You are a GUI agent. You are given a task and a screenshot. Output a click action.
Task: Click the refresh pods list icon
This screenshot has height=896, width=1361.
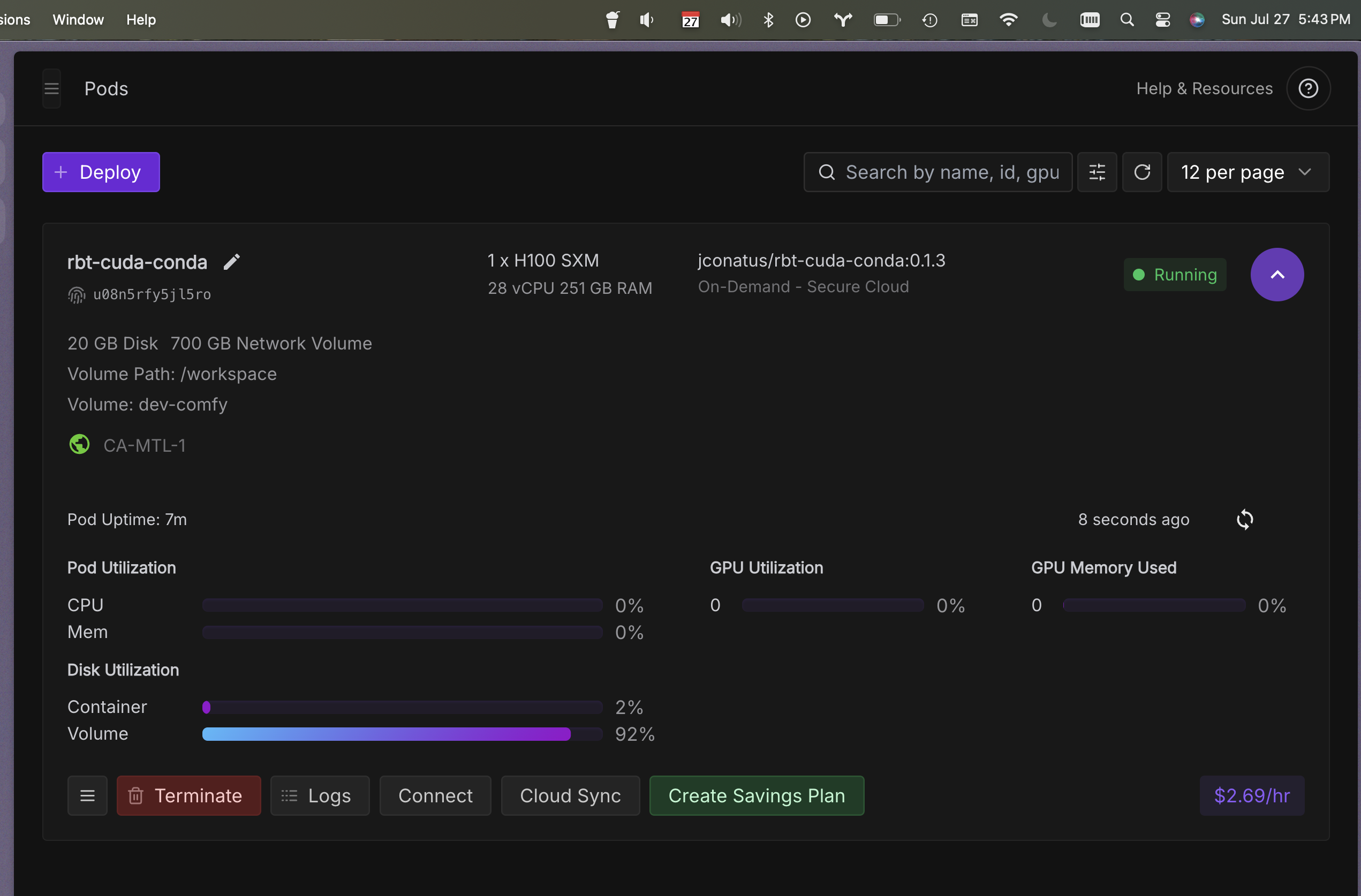point(1141,172)
